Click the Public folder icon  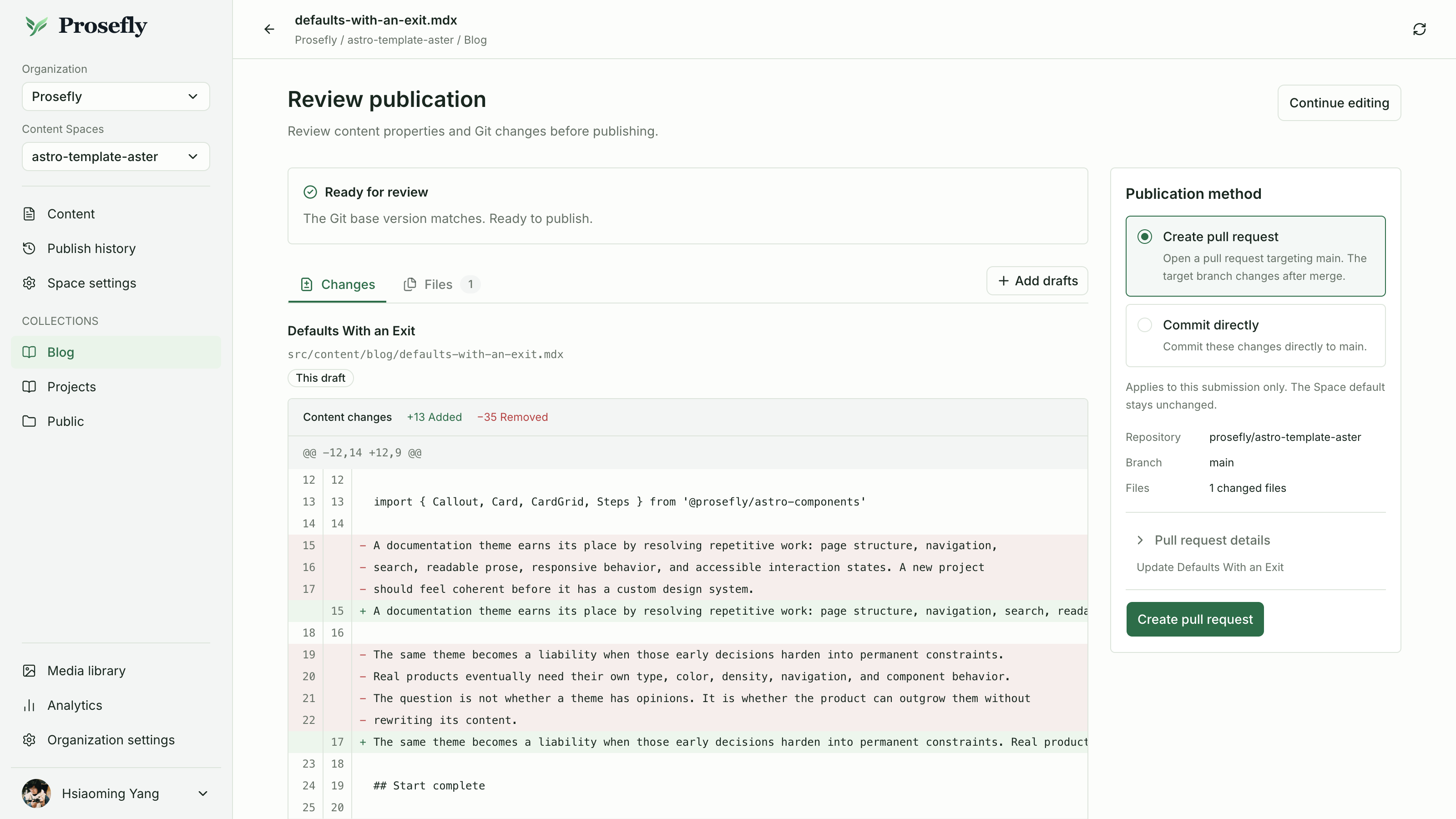coord(30,421)
